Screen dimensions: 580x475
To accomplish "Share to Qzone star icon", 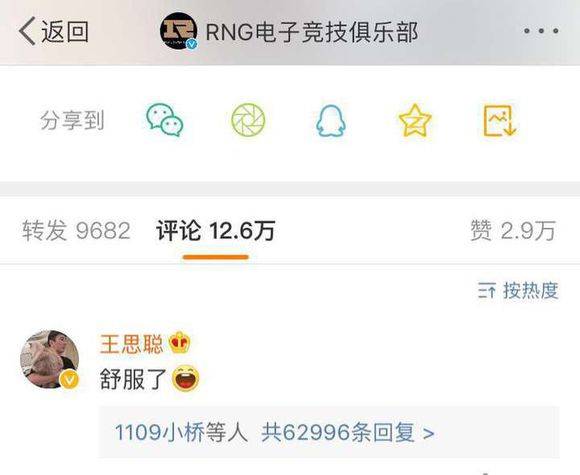I will pos(415,121).
